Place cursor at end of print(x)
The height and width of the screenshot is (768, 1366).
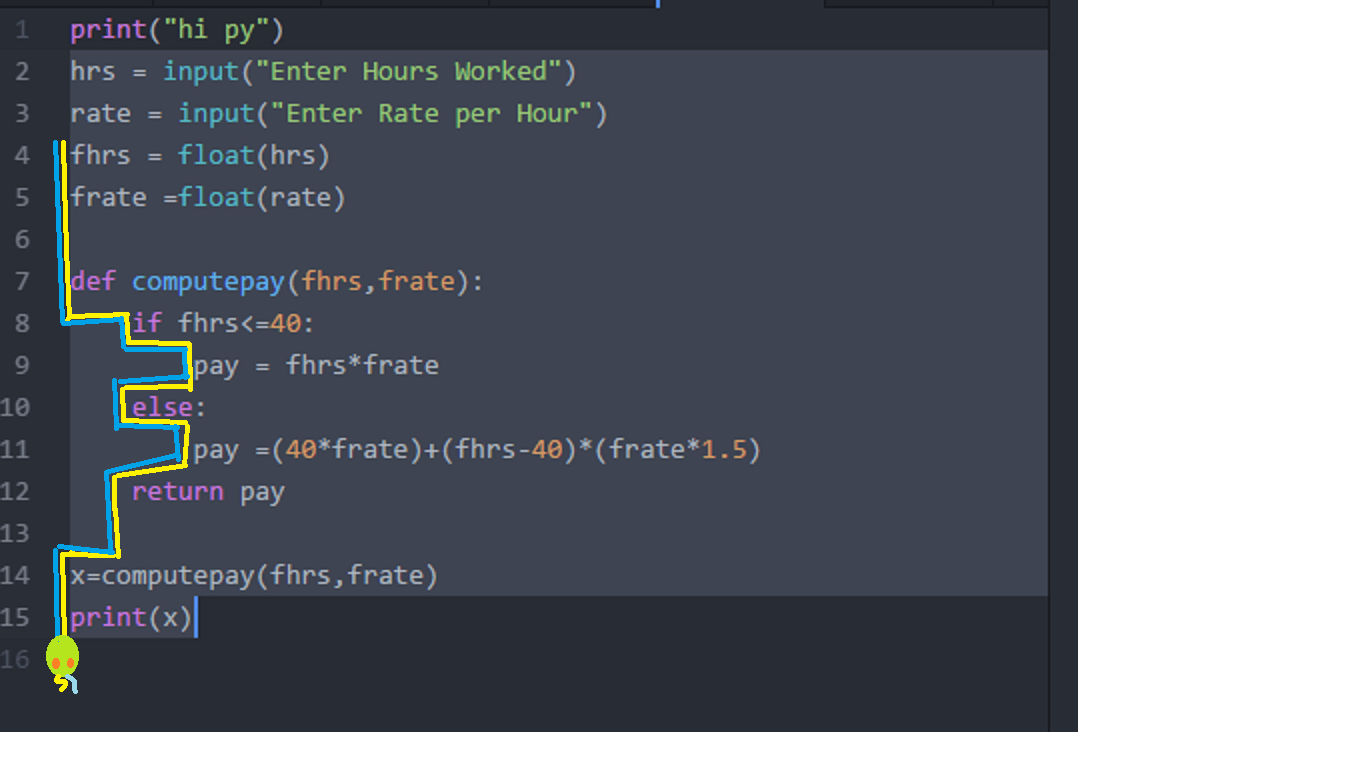coord(193,618)
